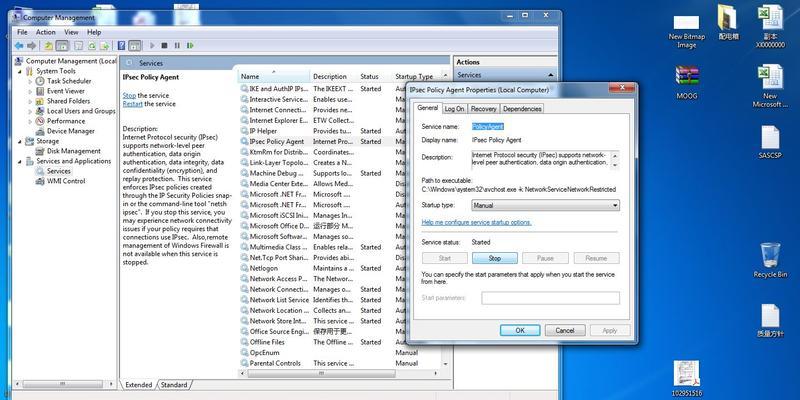The height and width of the screenshot is (400, 800).
Task: Open New Microsoft Excel desktop file
Action: pos(770,87)
